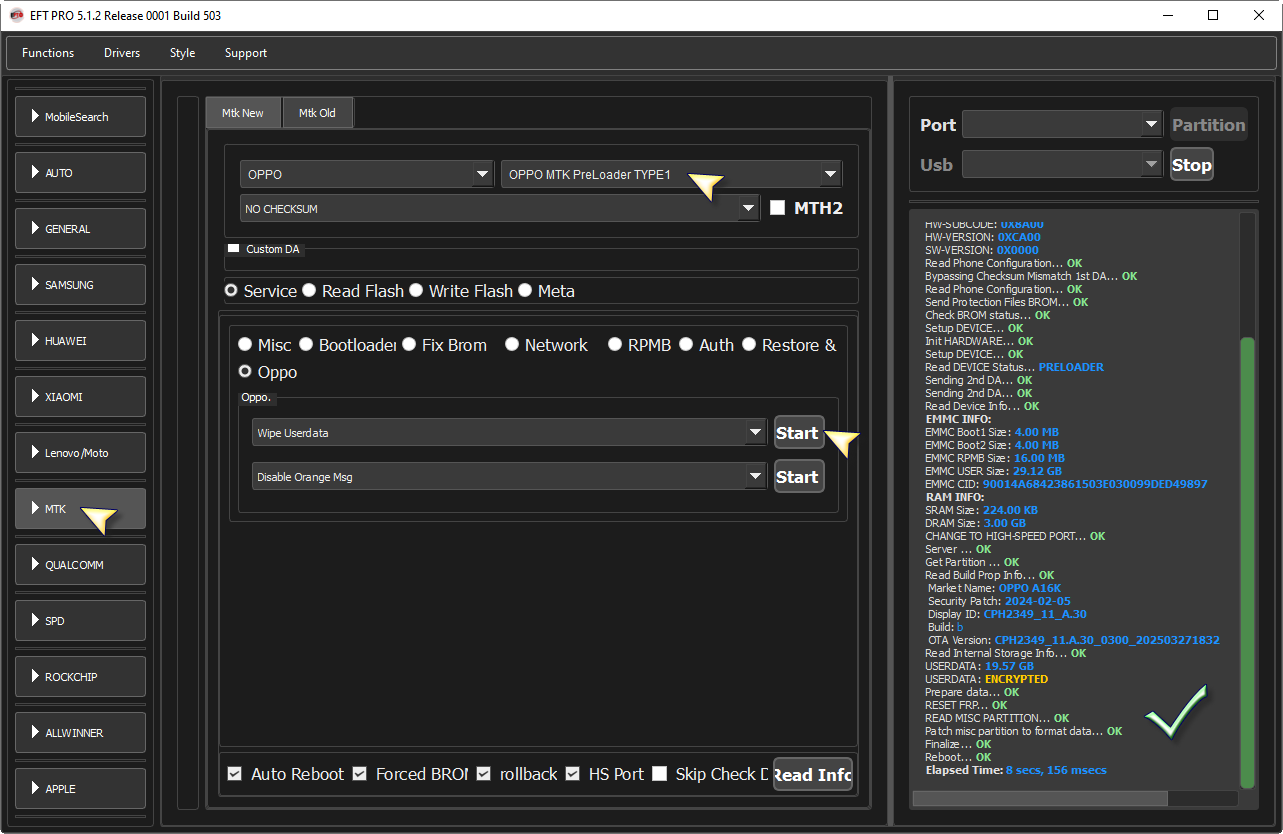Click the AUTO sidebar arrow icon

tap(36, 173)
